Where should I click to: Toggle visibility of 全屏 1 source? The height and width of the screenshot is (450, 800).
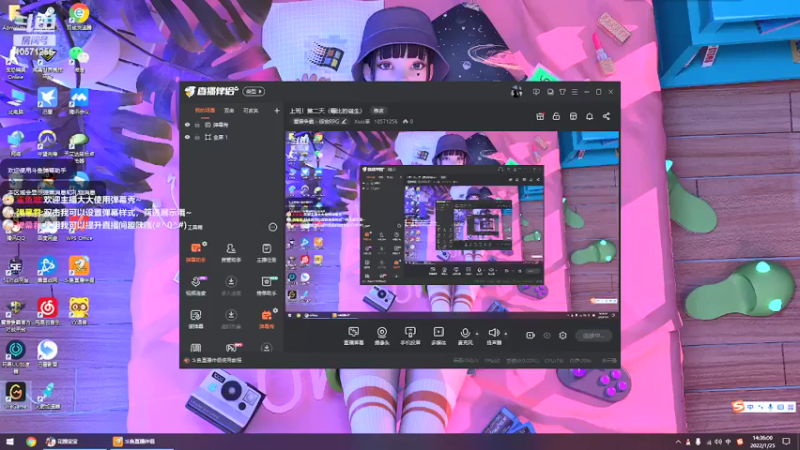pos(187,137)
